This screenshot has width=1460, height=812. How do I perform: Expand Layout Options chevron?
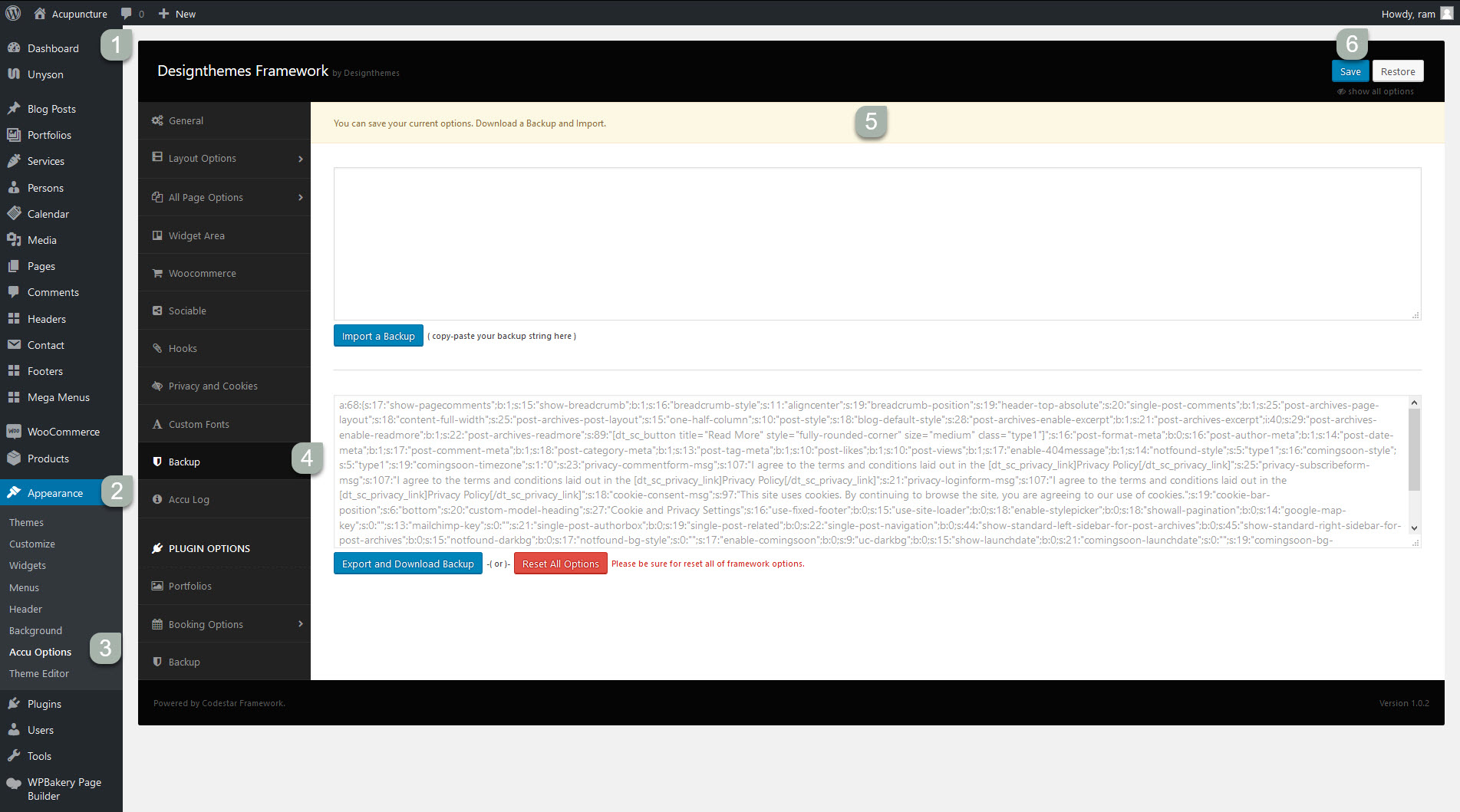point(300,159)
